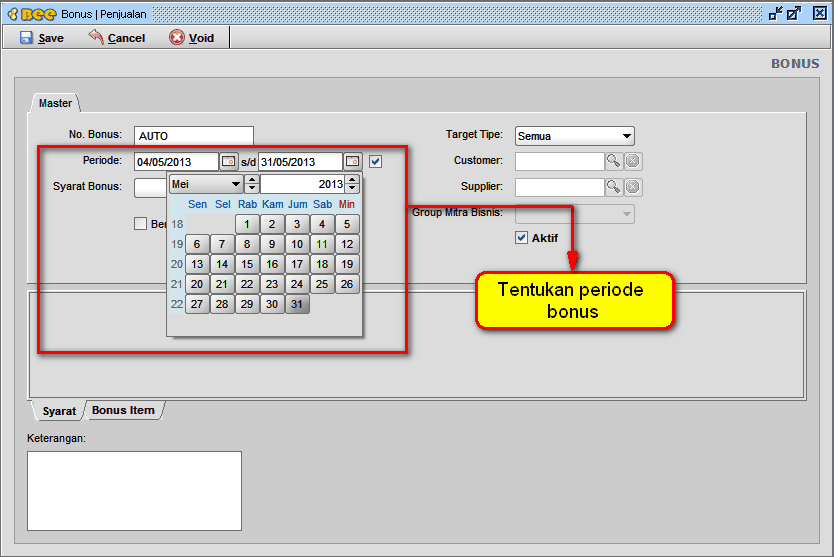834x557 pixels.
Task: Pick day 6 in the calendar
Action: click(x=197, y=244)
